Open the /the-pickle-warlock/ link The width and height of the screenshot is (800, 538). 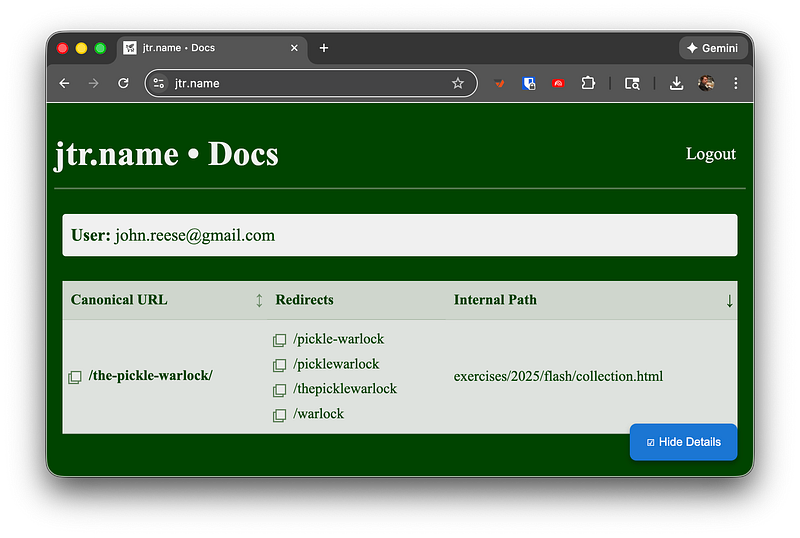150,376
